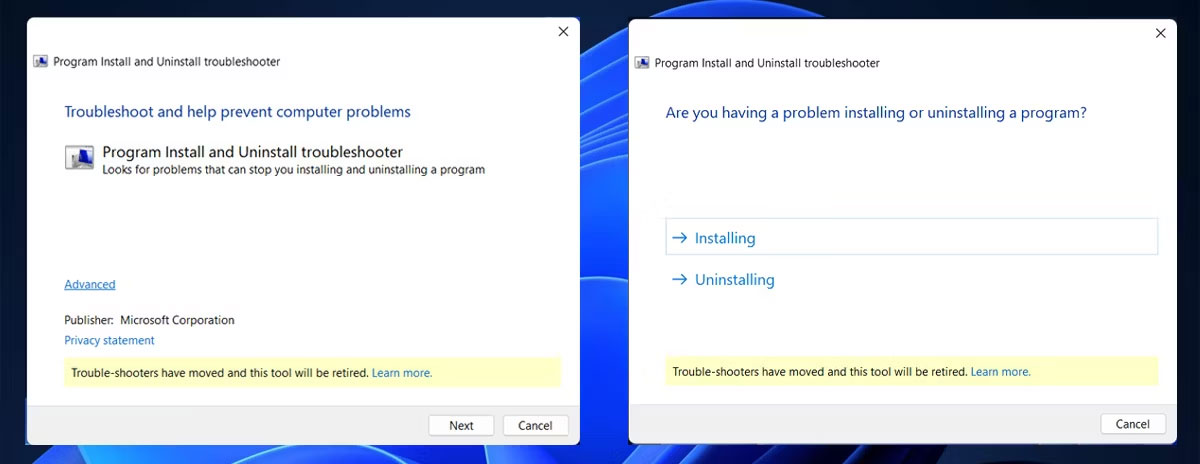1200x464 pixels.
Task: Click Cancel in the left troubleshooter window
Action: [535, 425]
